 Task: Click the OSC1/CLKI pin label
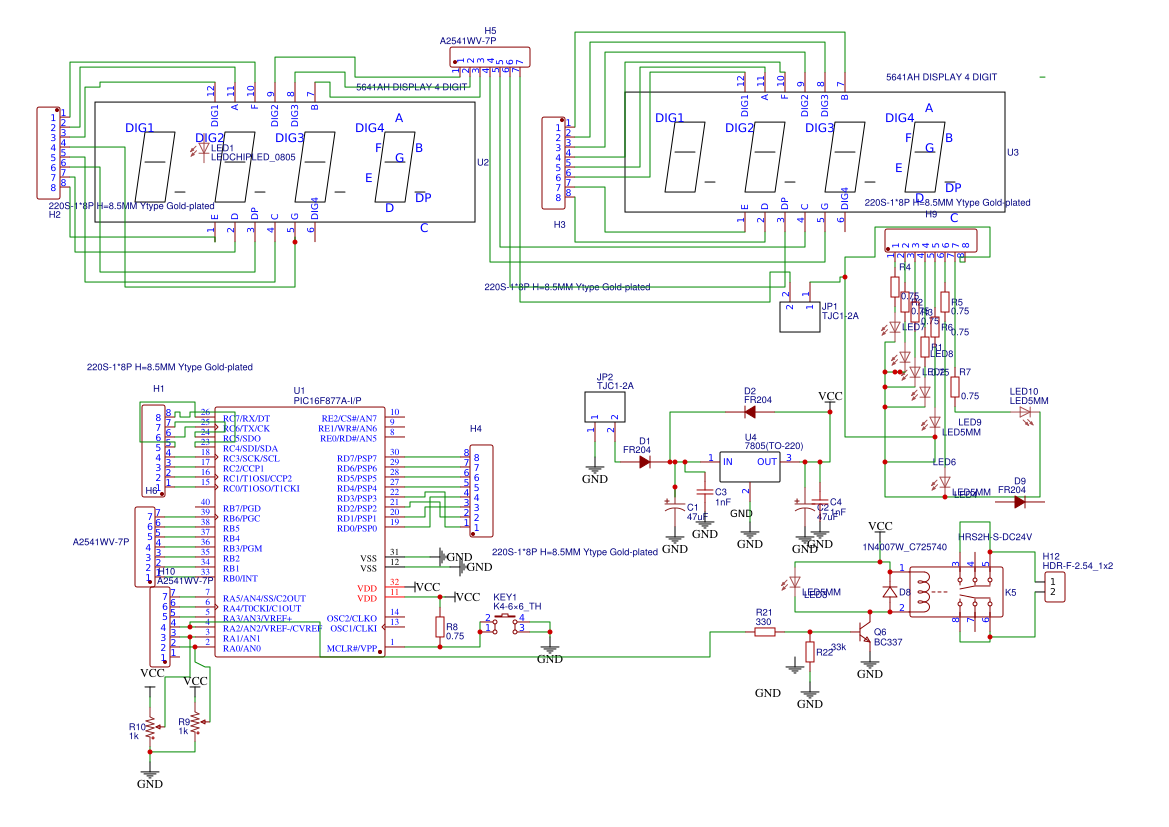point(353,629)
